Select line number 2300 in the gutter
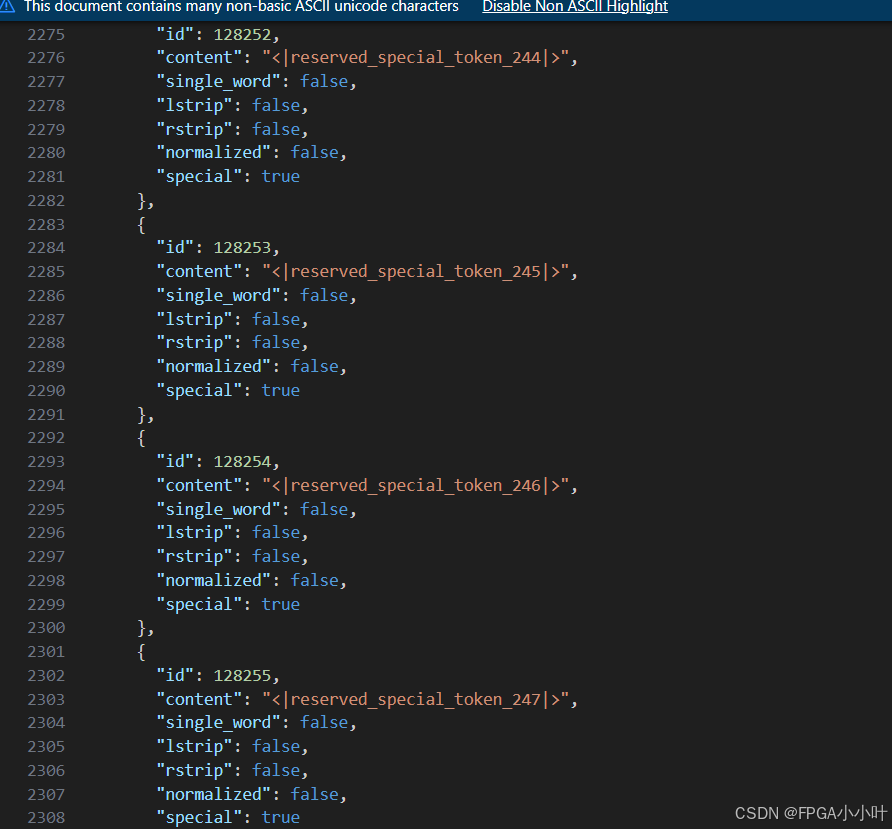 click(x=48, y=627)
